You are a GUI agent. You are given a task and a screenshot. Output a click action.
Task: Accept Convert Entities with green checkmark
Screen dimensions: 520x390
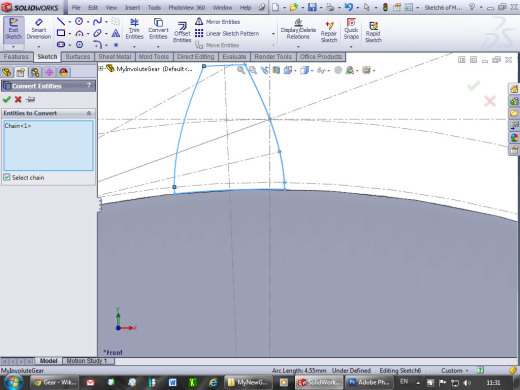point(7,99)
